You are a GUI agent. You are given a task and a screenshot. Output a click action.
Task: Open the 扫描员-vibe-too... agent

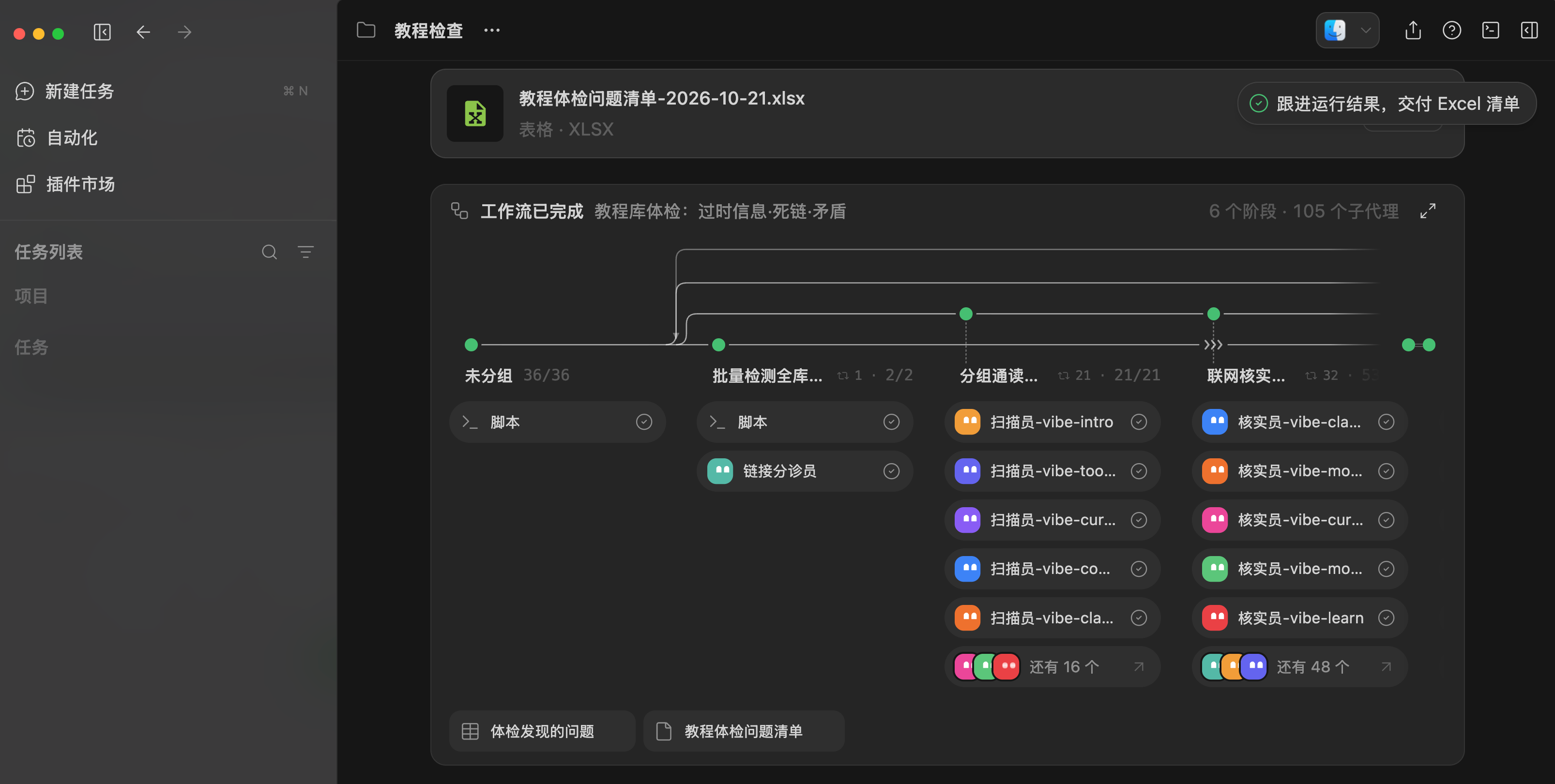tap(1052, 471)
